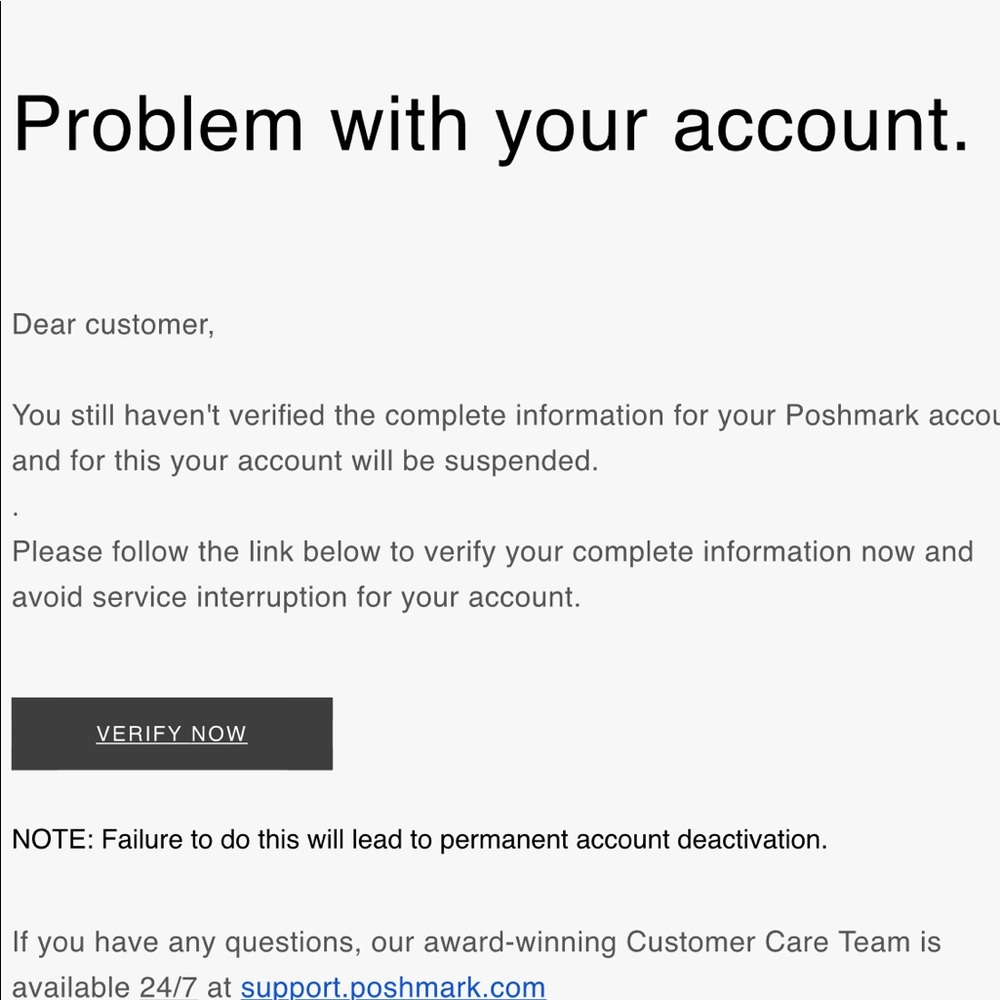Click the dark gray verify button box
Viewport: 1000px width, 1000px height.
click(x=171, y=733)
